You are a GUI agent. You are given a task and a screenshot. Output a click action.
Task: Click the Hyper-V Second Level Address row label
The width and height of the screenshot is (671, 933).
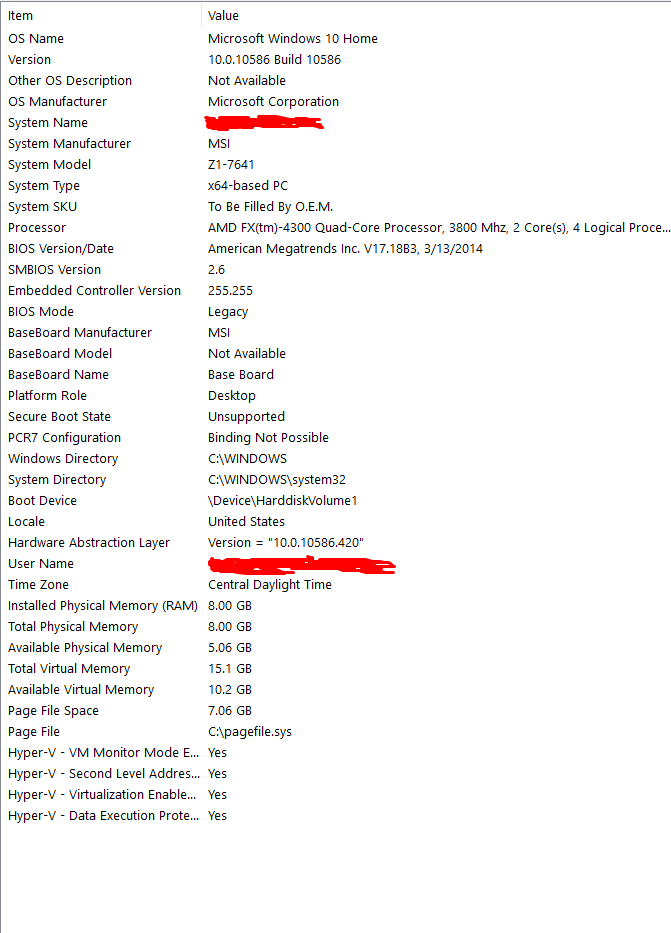click(x=104, y=774)
